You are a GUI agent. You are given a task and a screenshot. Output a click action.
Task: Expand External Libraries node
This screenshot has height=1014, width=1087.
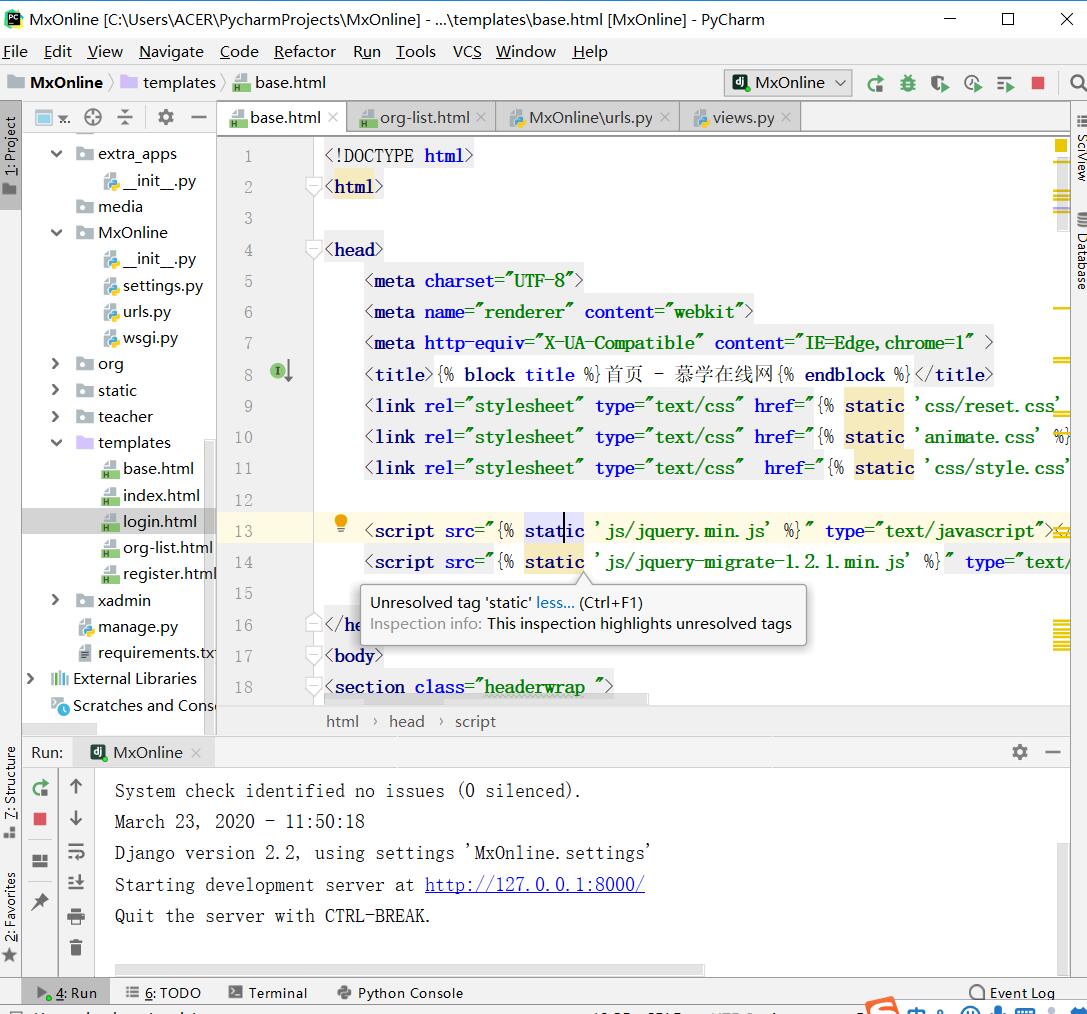(31, 679)
